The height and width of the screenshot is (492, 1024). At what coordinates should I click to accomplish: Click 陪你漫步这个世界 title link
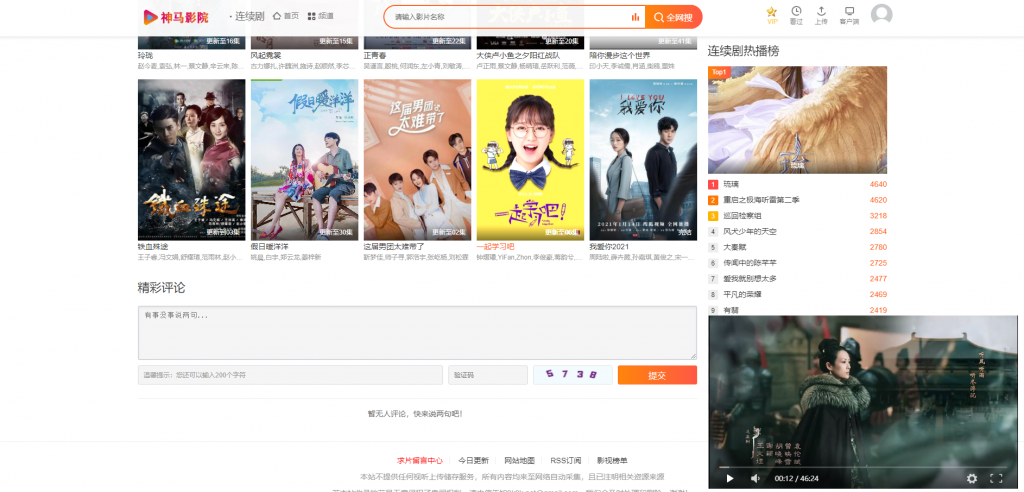coord(620,56)
